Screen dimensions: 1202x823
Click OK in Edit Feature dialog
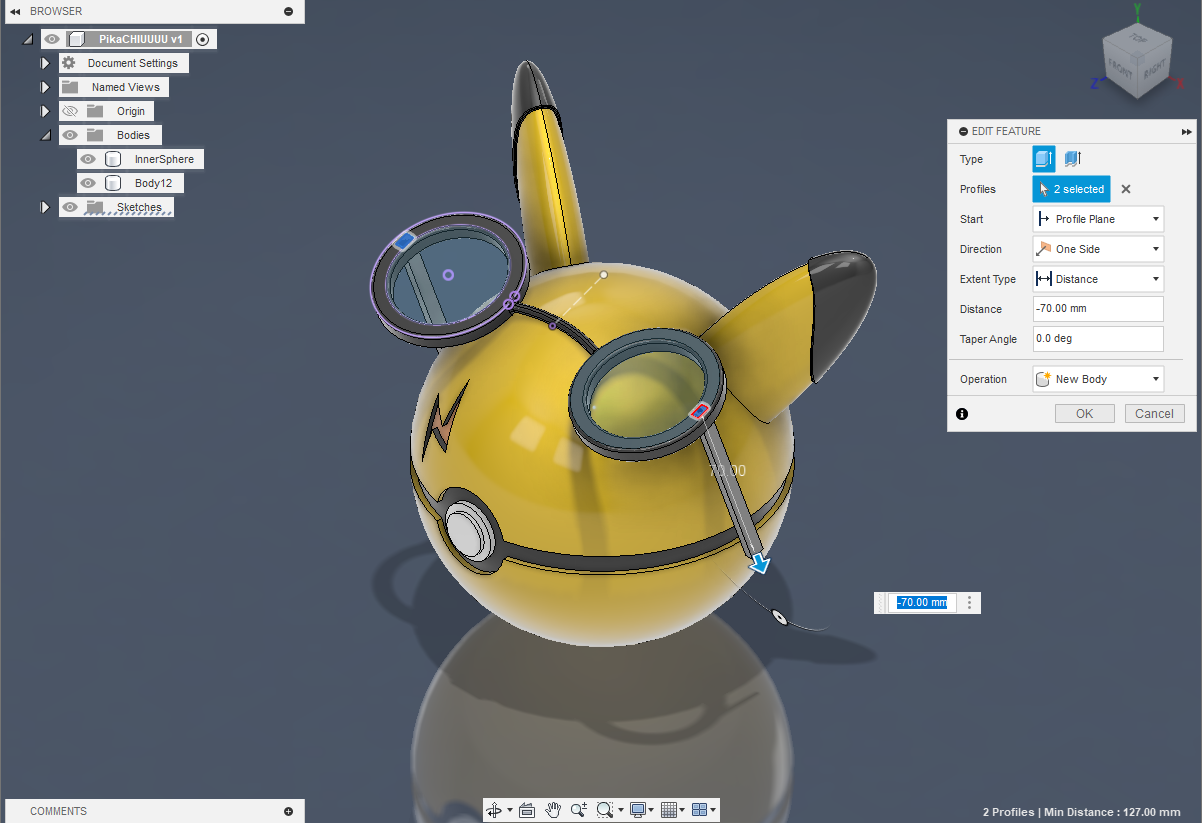1085,413
